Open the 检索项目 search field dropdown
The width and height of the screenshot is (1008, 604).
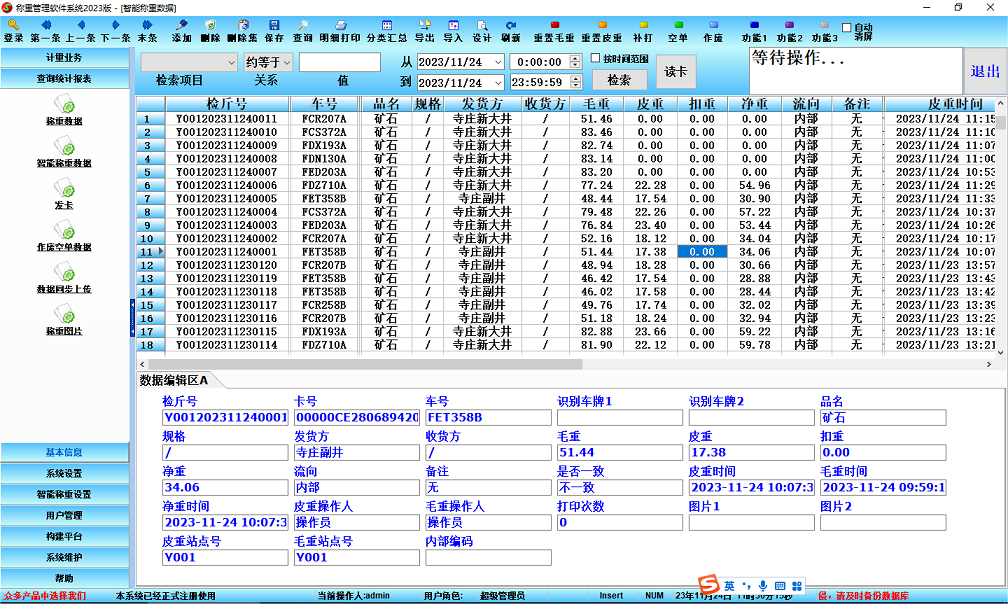[x=231, y=63]
